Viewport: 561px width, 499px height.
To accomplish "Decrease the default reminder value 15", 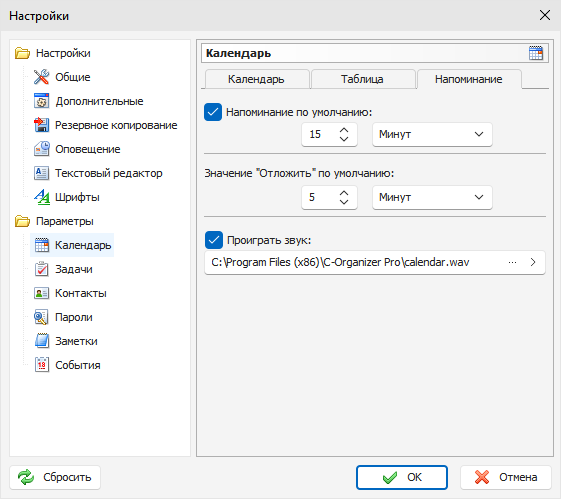I will 344,139.
